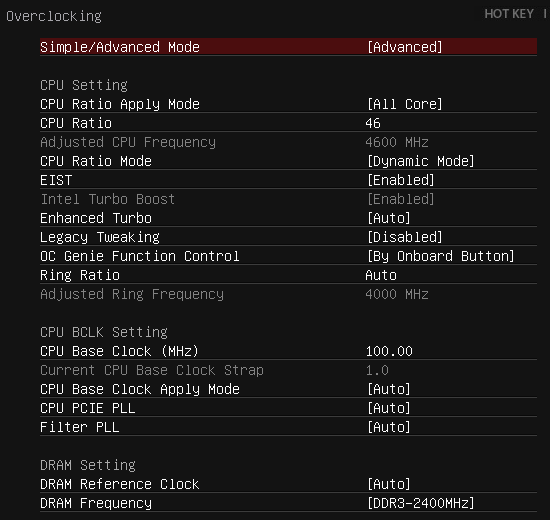Viewport: 550px width, 520px height.
Task: Select the CPU Ratio label
Action: [x=76, y=123]
